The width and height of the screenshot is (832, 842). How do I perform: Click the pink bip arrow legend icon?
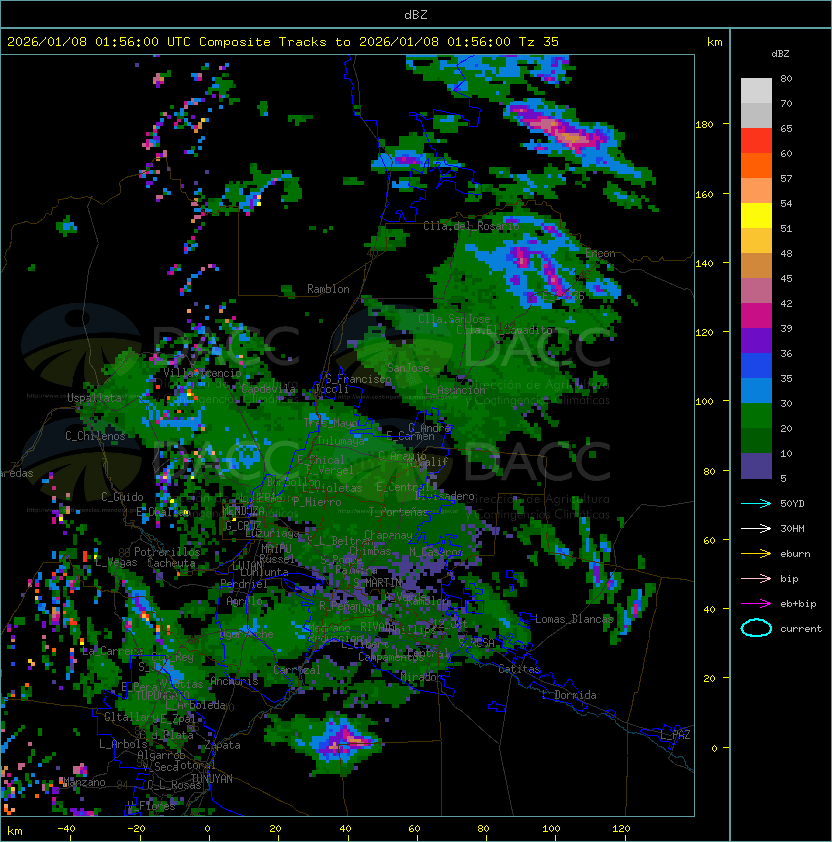(756, 578)
